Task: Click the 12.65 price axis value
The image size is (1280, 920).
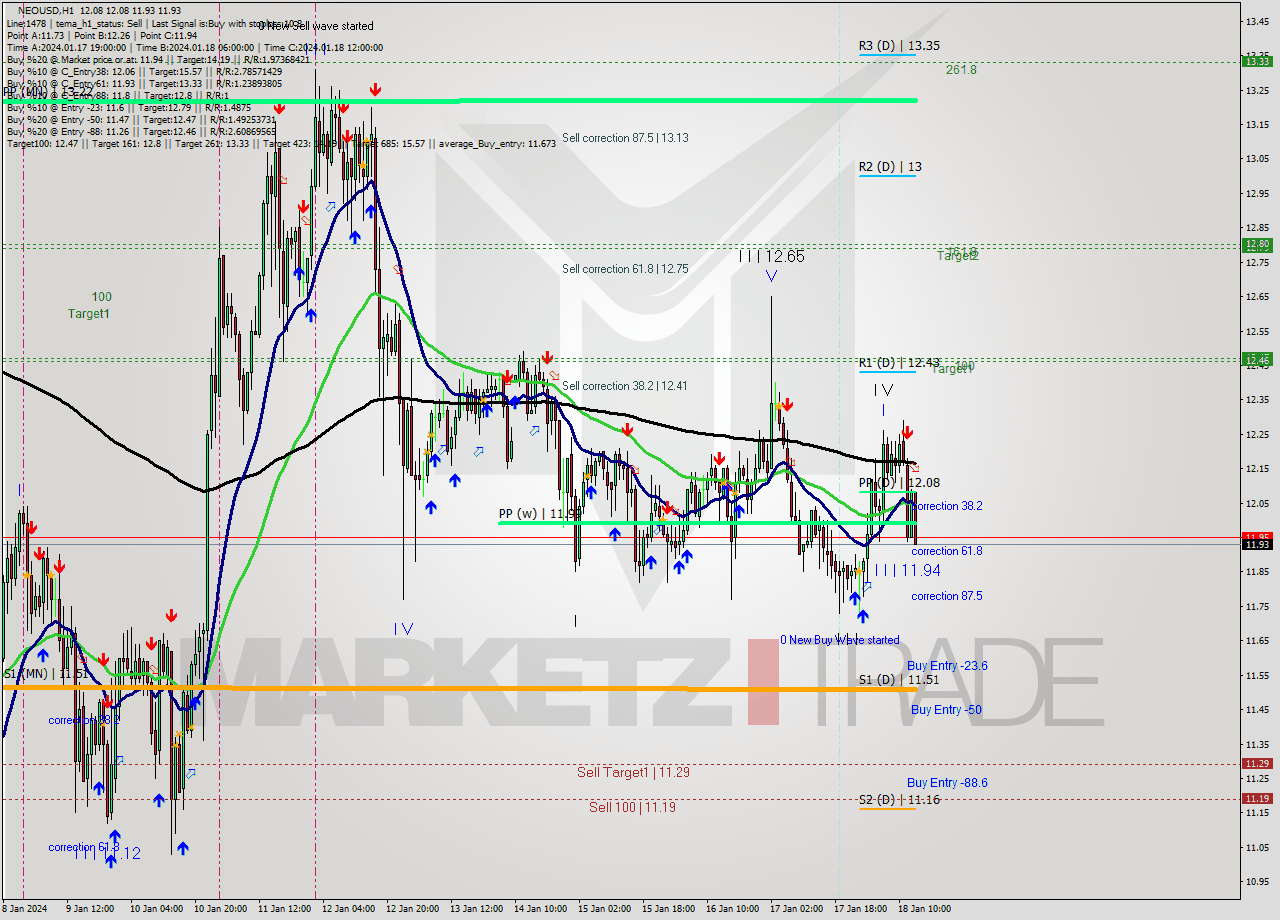Action: (1257, 296)
